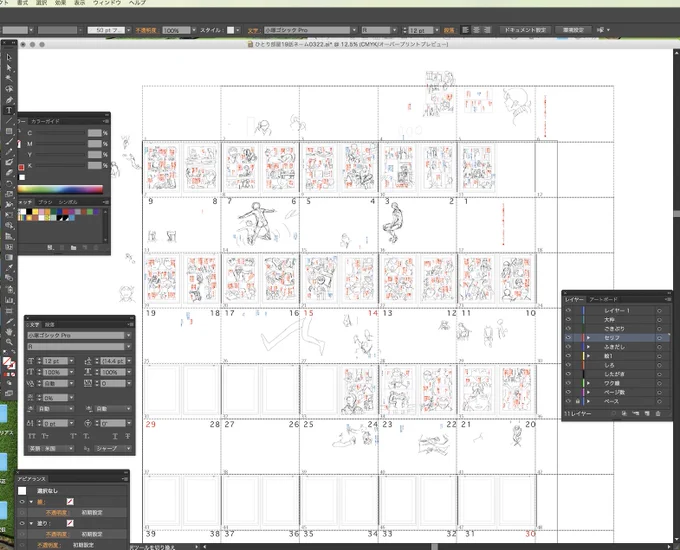Click left-align paragraph icon in control bar
This screenshot has height=550, width=680.
[x=465, y=30]
